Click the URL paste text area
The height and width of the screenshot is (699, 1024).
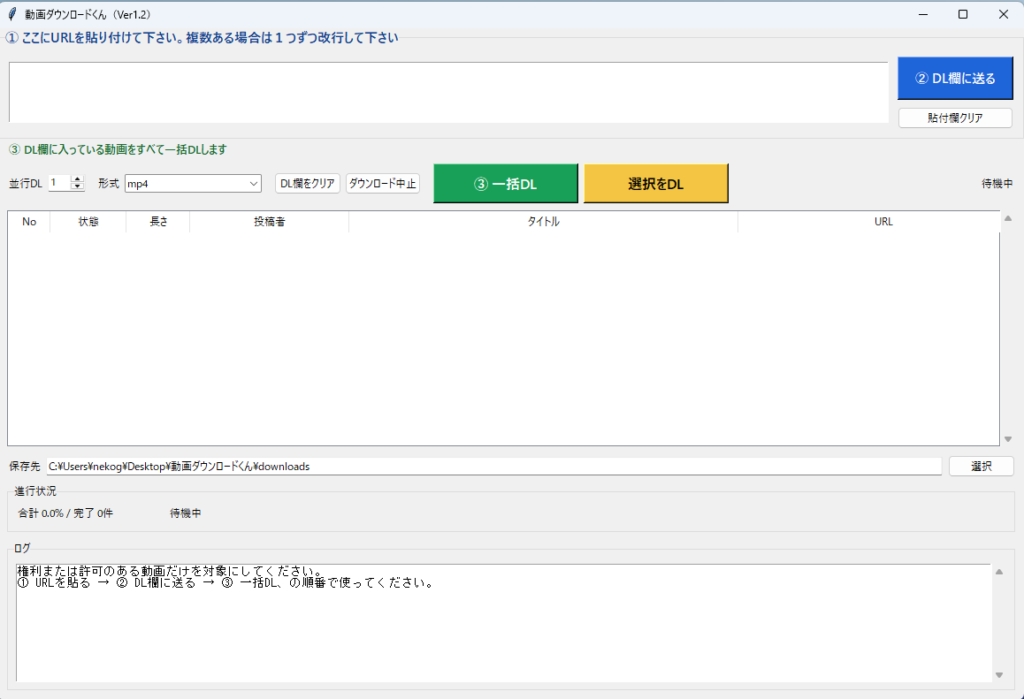[x=449, y=92]
